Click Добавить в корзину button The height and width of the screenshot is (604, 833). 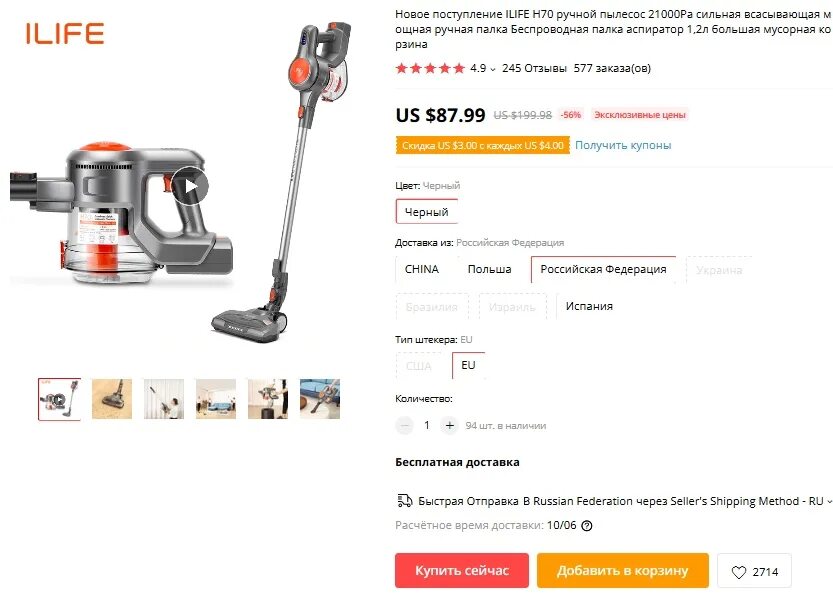pyautogui.click(x=623, y=571)
